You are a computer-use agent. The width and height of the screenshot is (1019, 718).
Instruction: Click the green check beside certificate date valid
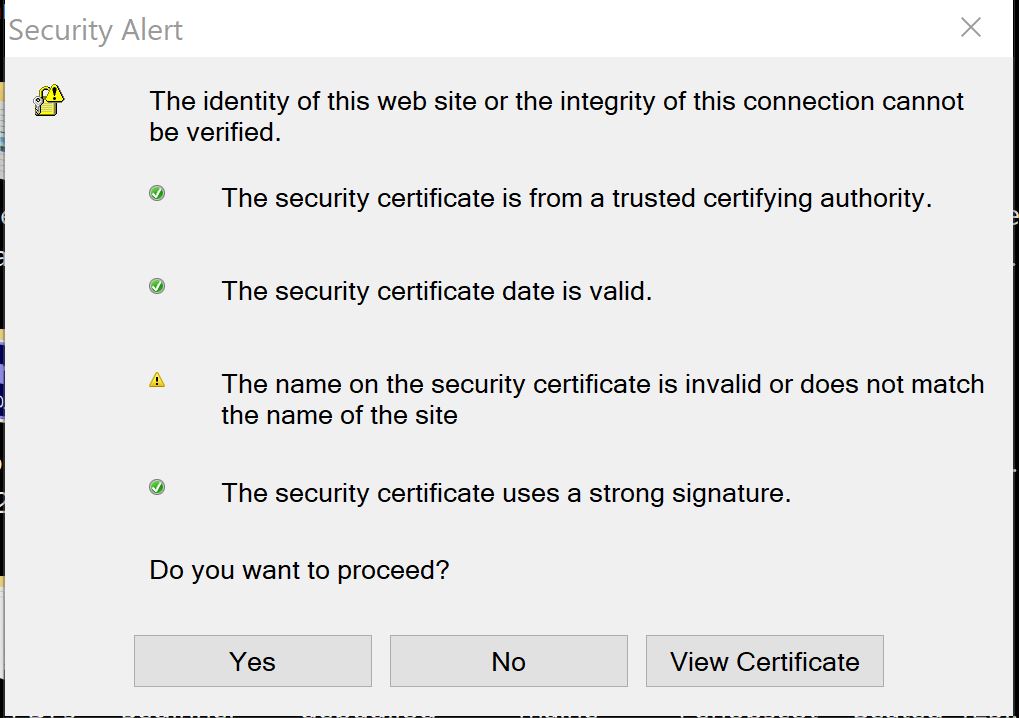click(x=156, y=286)
